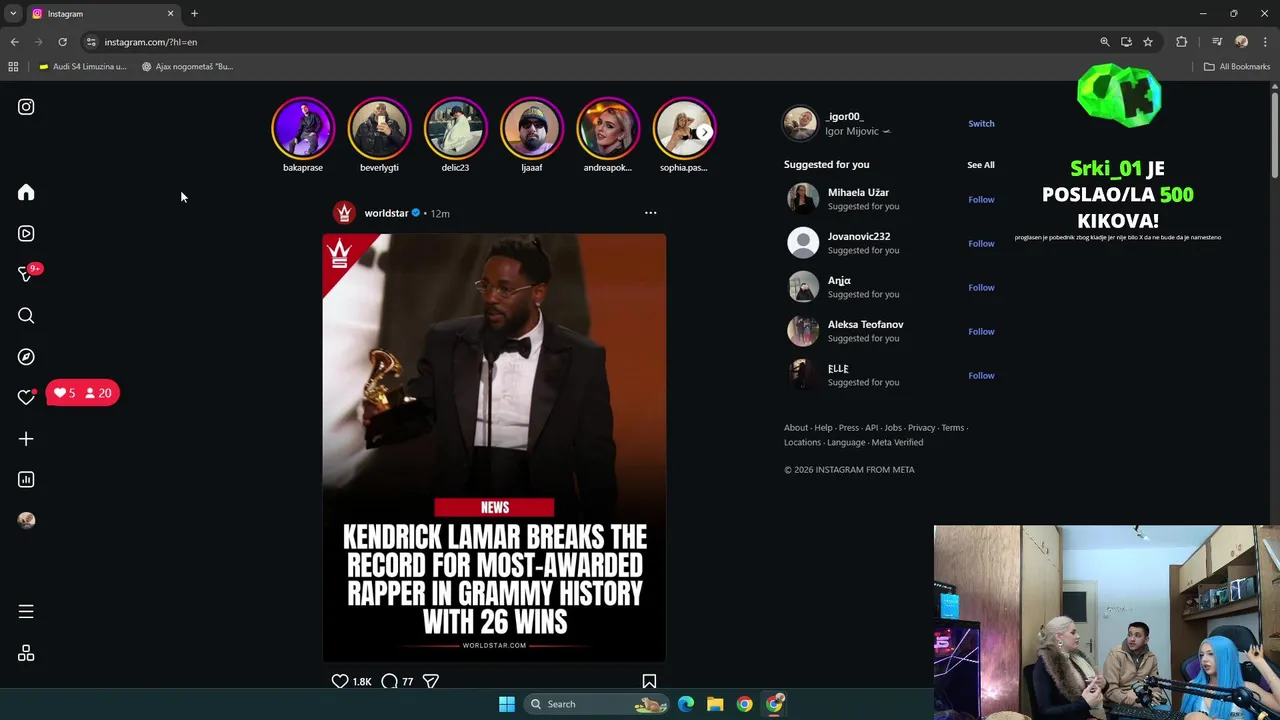Open Chrome three-dot menu

click(x=1265, y=42)
